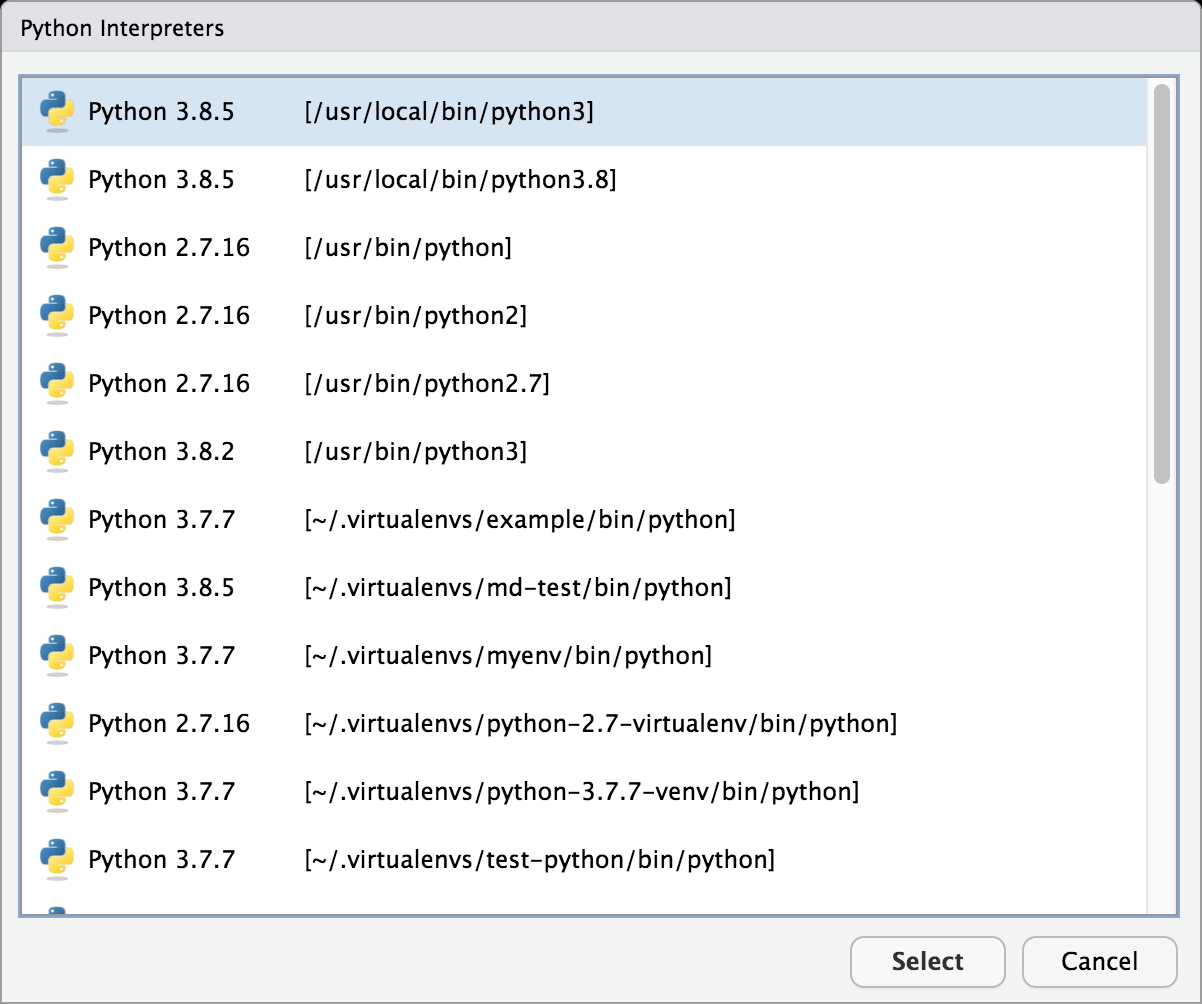Click the Select button

927,961
